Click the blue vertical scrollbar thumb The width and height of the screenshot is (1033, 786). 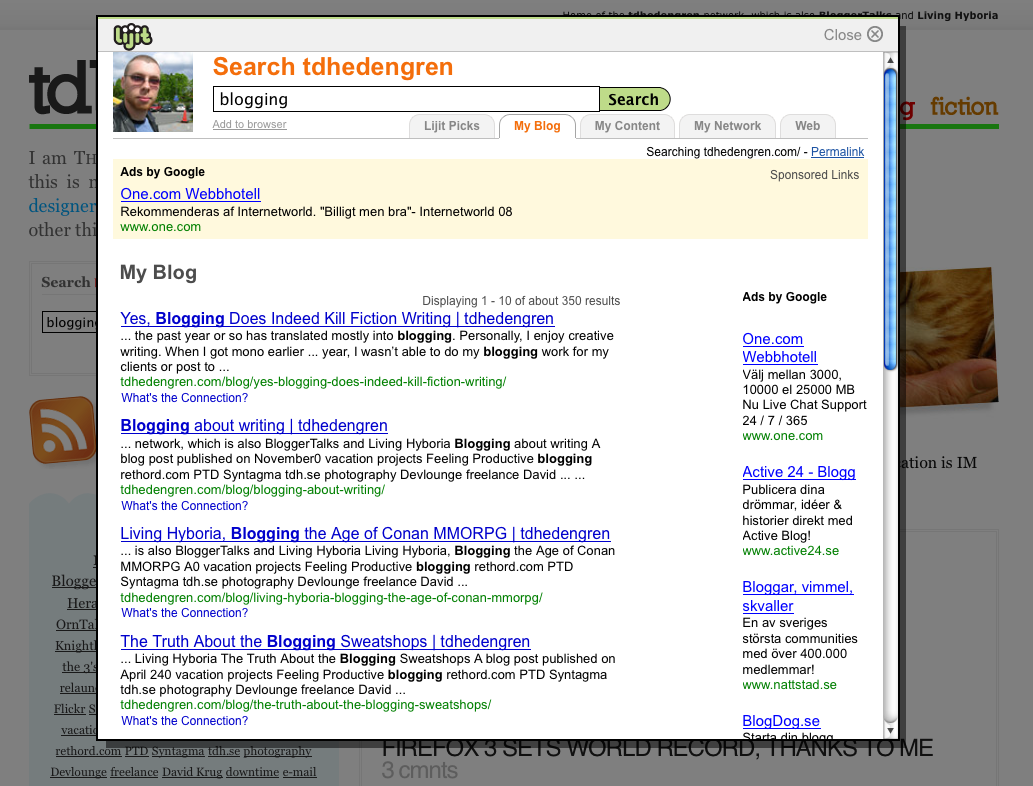(x=890, y=219)
